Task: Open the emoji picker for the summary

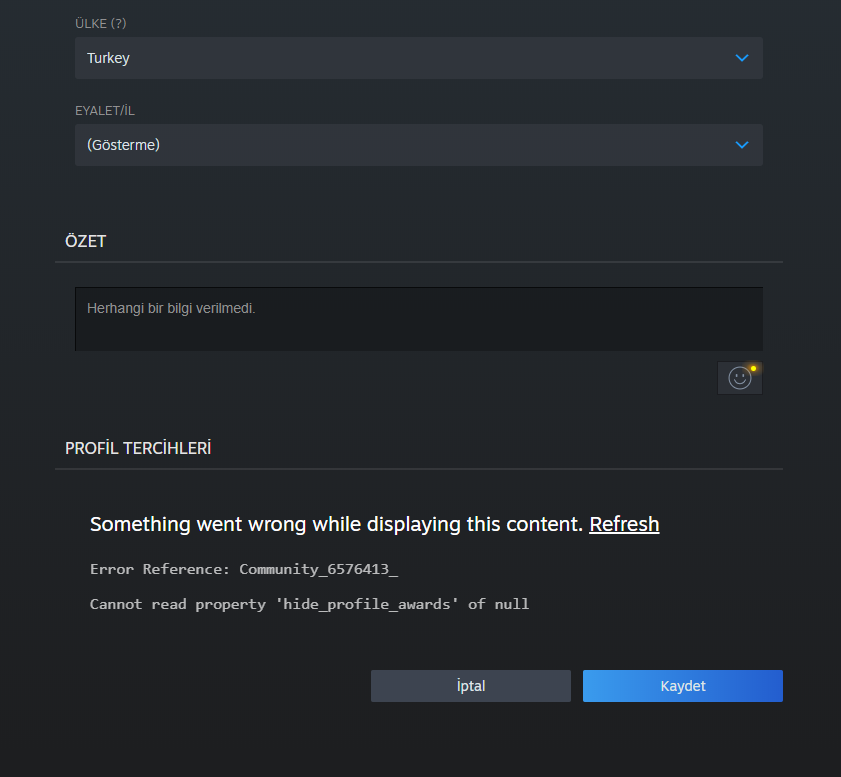Action: click(739, 378)
